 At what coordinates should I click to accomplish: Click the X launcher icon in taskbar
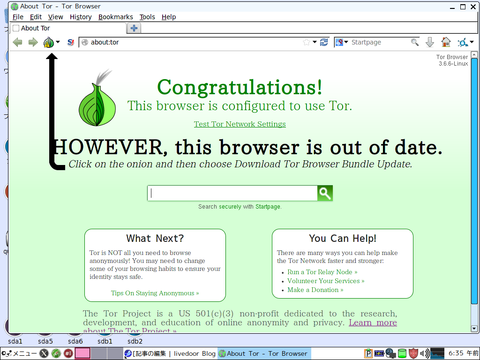click(44, 353)
